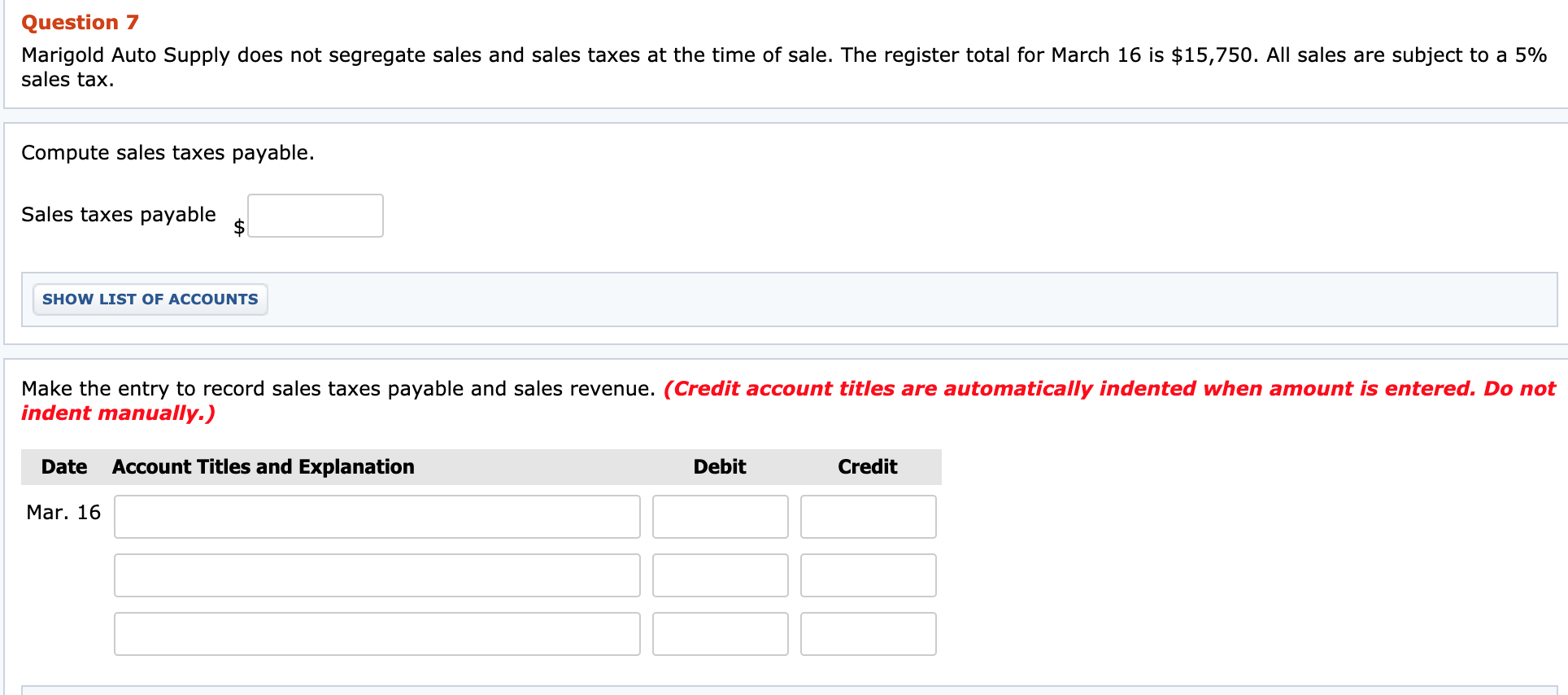Click the SHOW LIST OF ACCOUNTS button
The height and width of the screenshot is (695, 1568).
coord(149,299)
